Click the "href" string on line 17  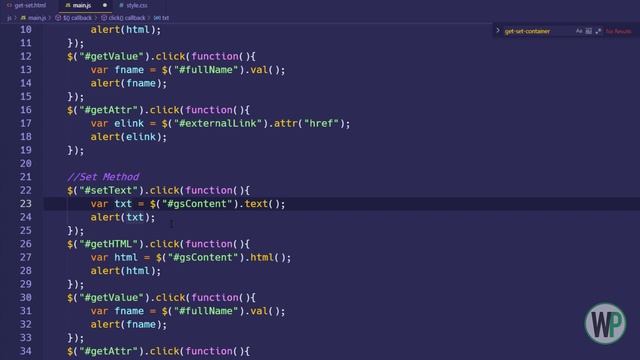321,123
